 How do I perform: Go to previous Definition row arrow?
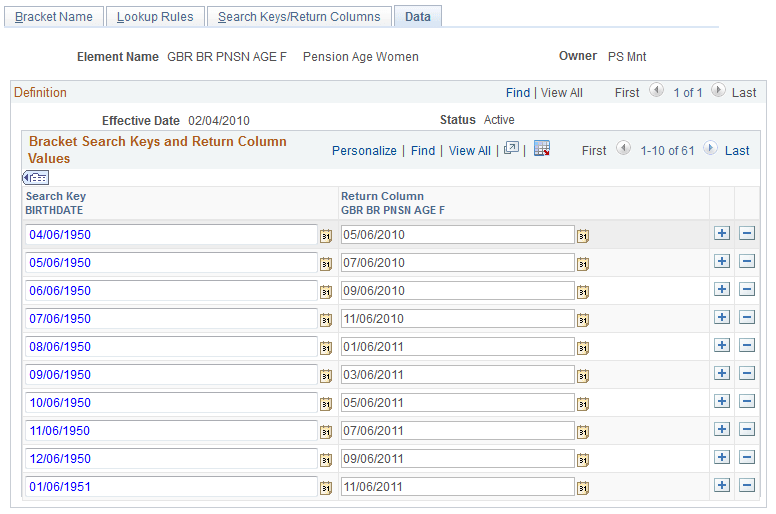click(656, 90)
